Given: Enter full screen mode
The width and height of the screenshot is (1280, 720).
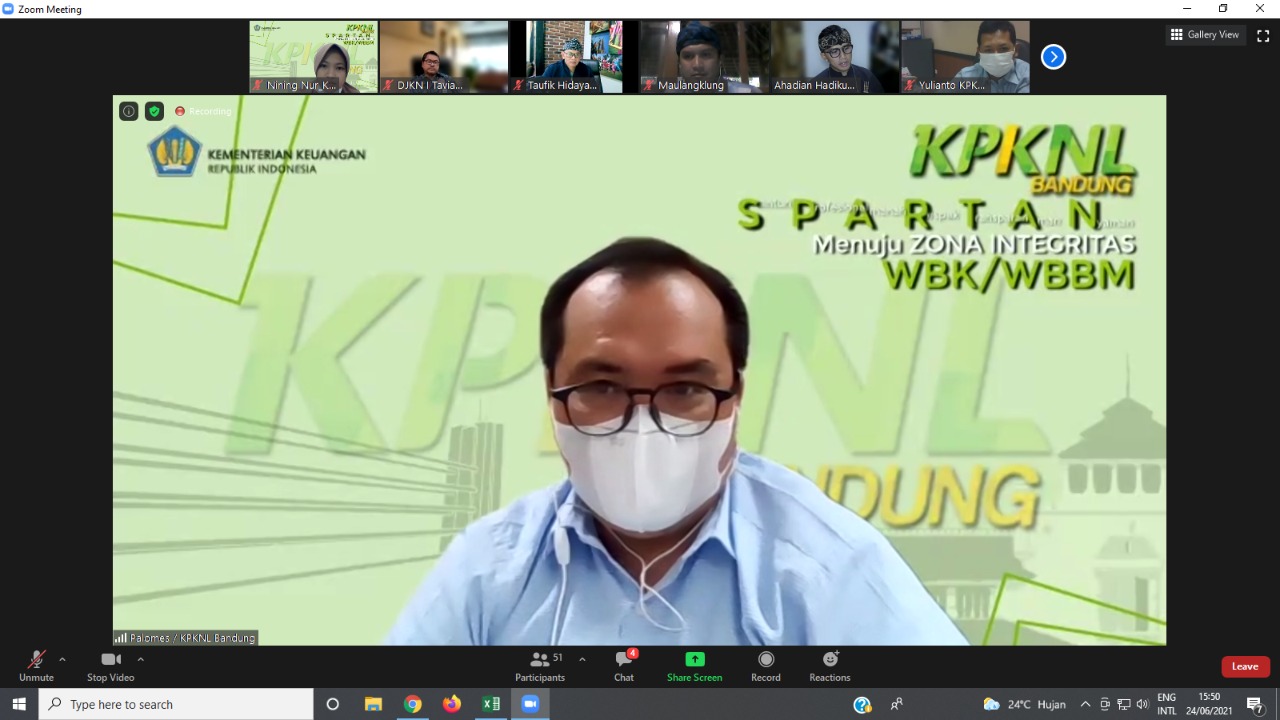Looking at the screenshot, I should pyautogui.click(x=1263, y=35).
